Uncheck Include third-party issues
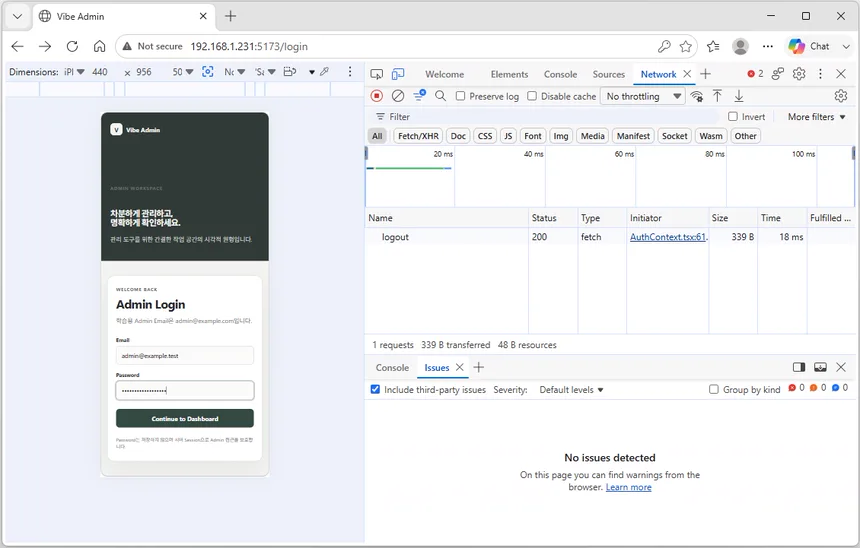Image resolution: width=860 pixels, height=548 pixels. 375,389
